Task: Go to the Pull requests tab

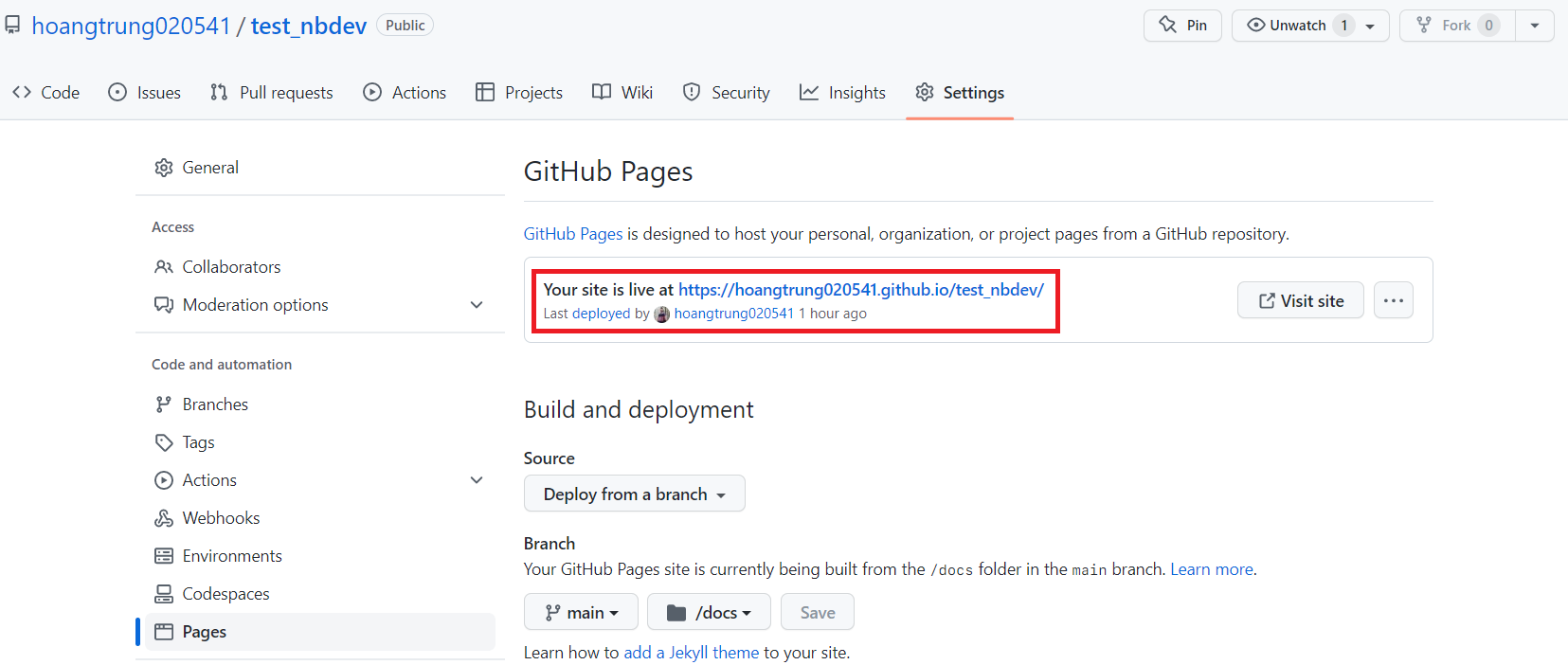Action: pyautogui.click(x=271, y=92)
